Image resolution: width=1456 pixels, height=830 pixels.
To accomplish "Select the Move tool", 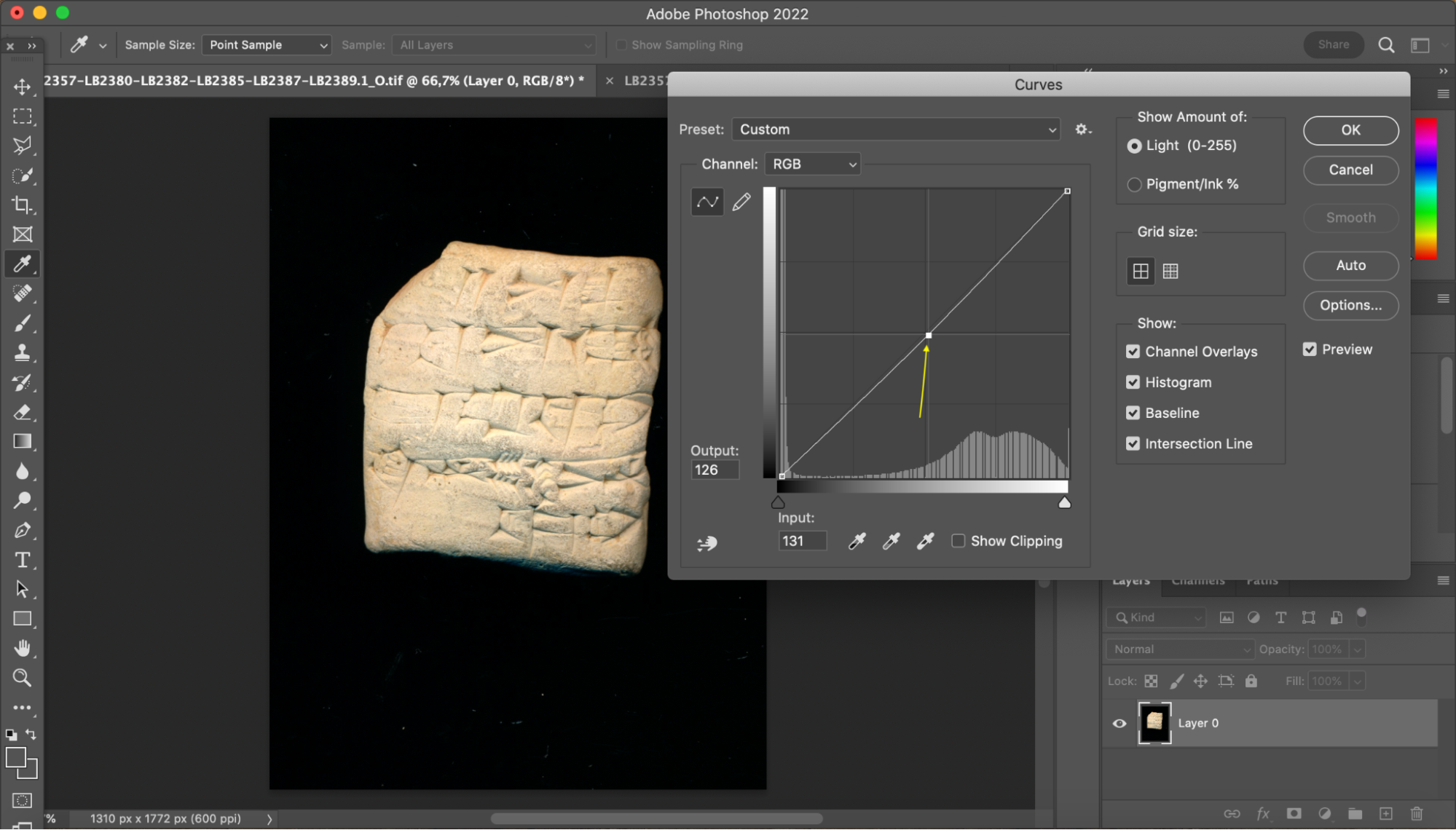I will [x=22, y=87].
